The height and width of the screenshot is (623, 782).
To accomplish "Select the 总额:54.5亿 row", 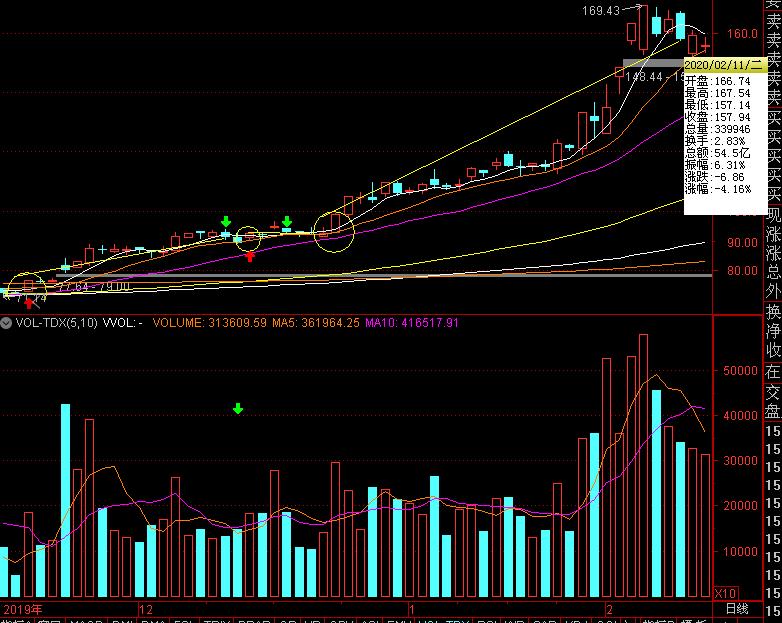I will (x=718, y=153).
